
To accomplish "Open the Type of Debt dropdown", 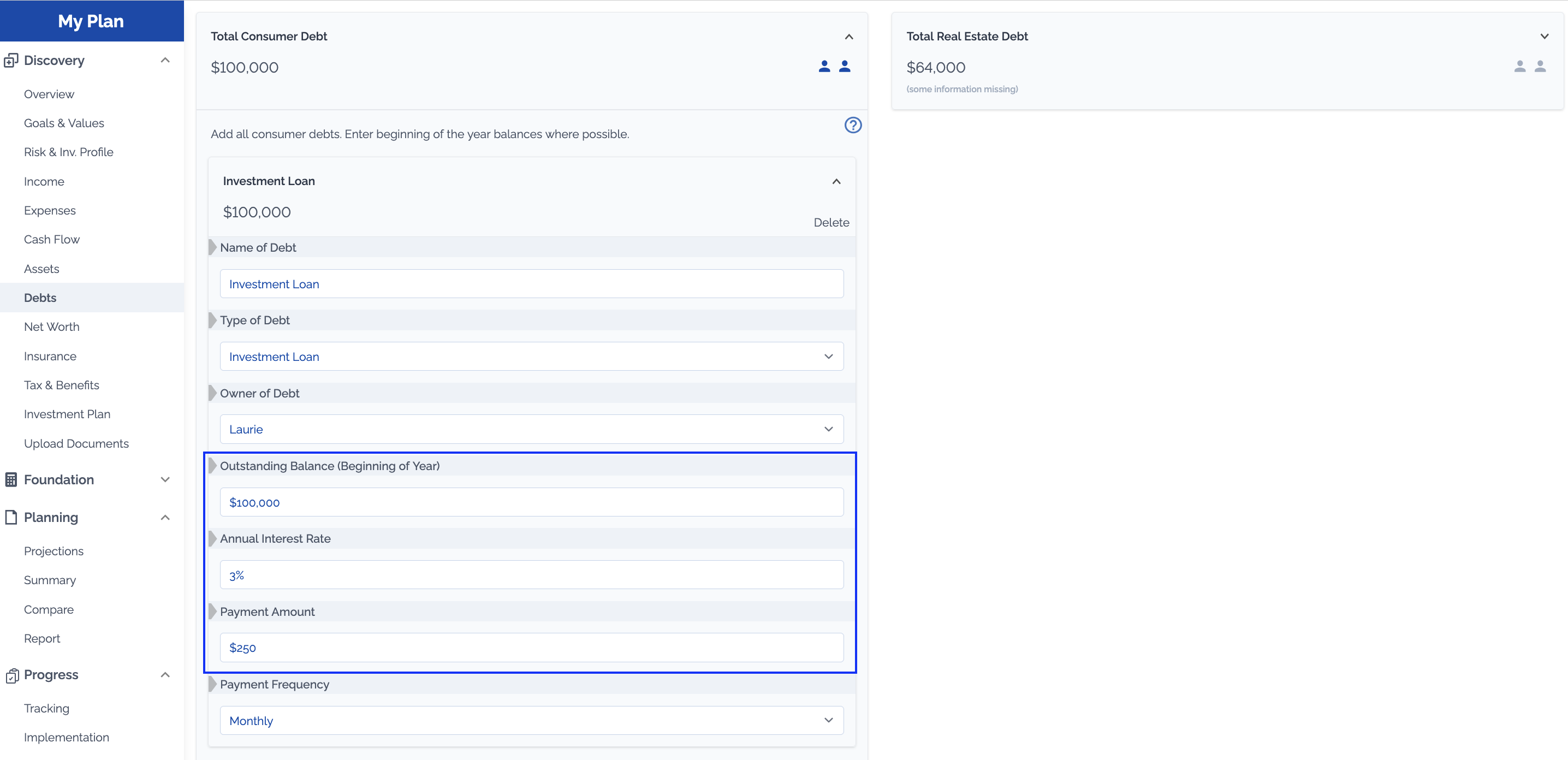I will (x=531, y=357).
